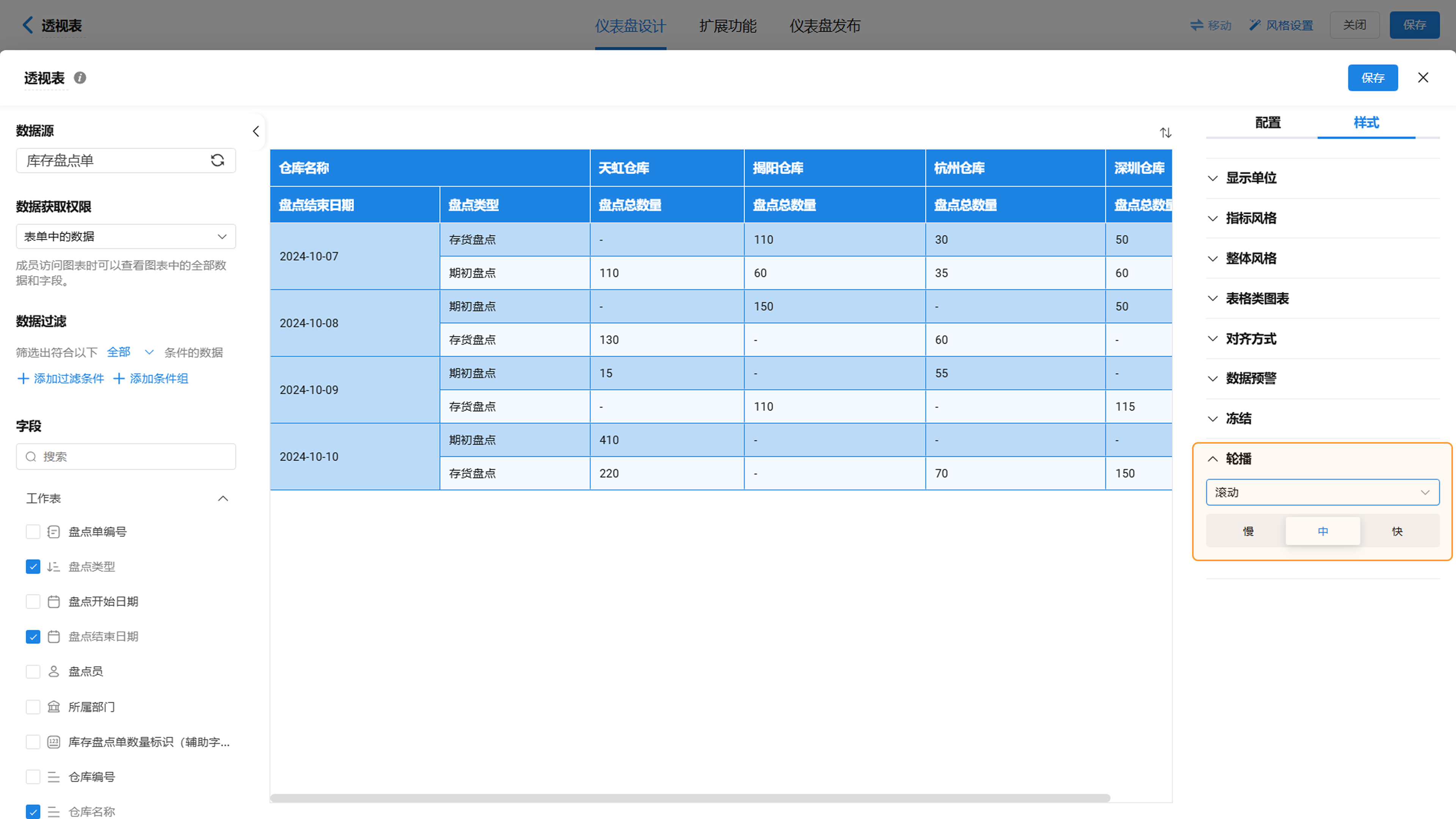Viewport: 1456px width, 819px height.
Task: Uncheck the 盘点结束日期 checkbox
Action: click(33, 637)
